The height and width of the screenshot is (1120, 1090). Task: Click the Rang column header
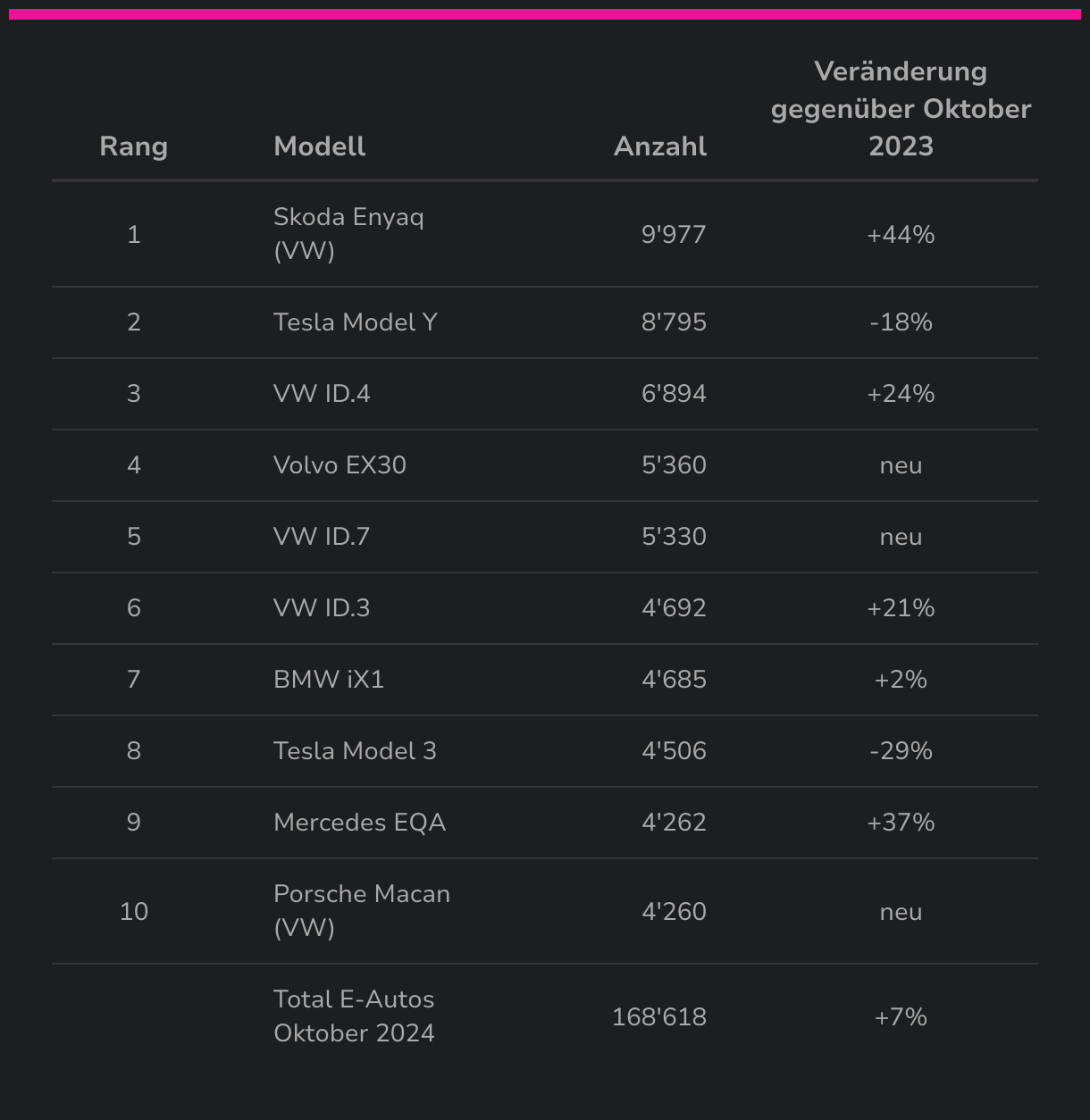pyautogui.click(x=134, y=146)
